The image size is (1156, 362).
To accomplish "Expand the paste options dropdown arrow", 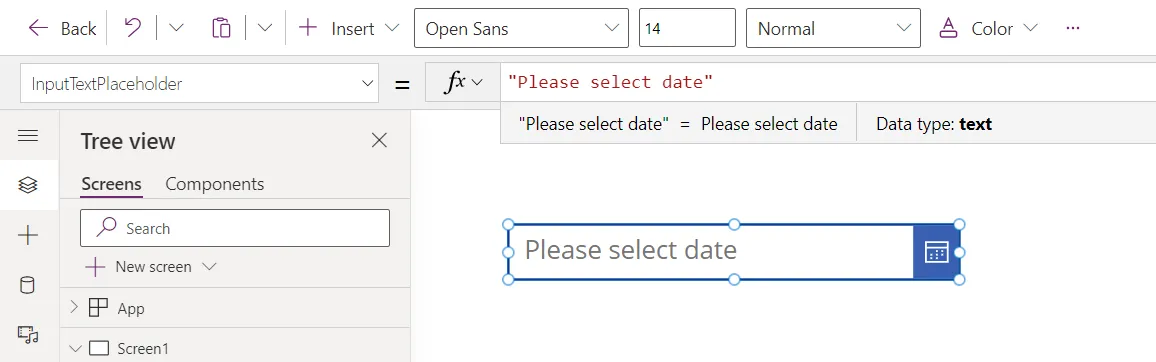I will coord(265,28).
